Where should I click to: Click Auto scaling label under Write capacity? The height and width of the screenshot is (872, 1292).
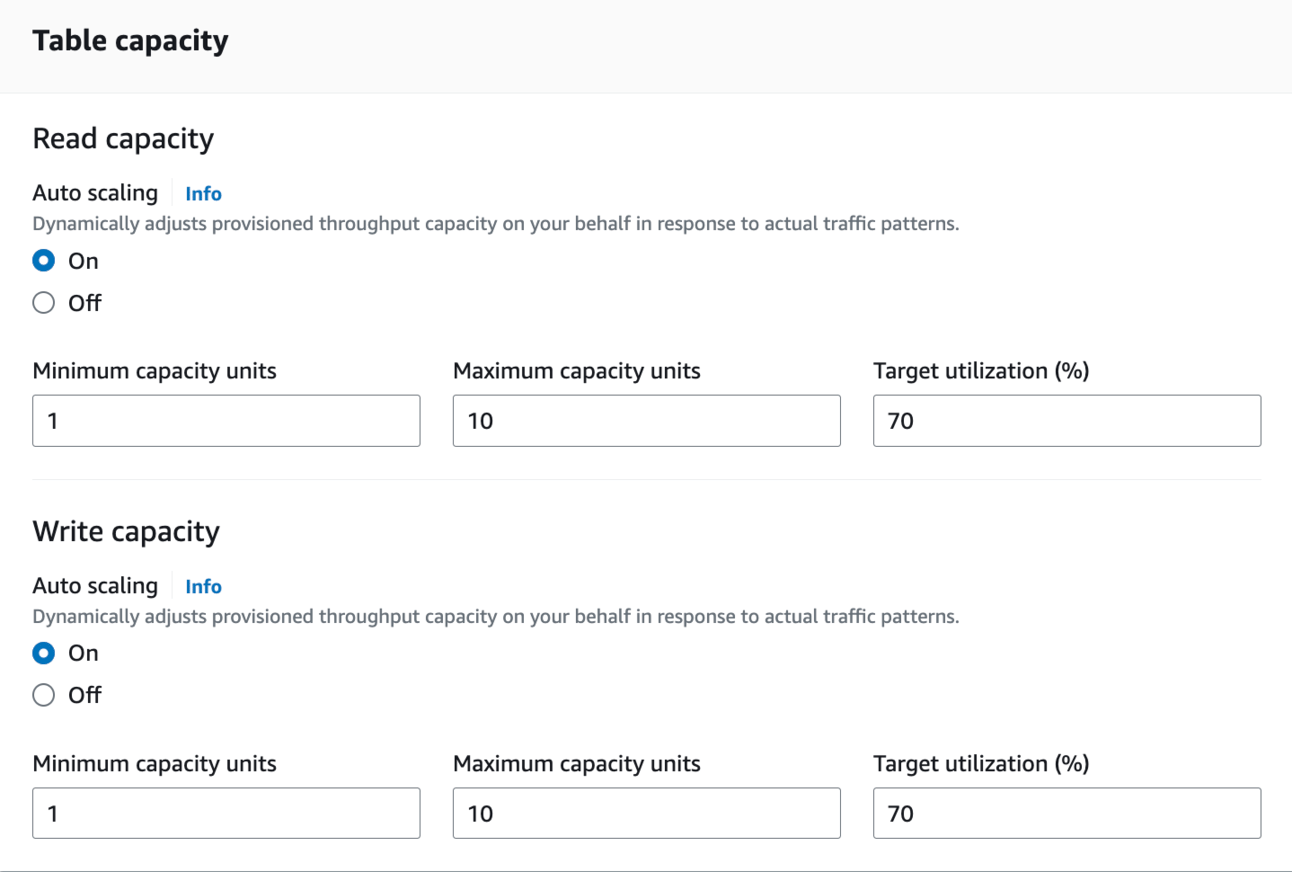click(95, 586)
